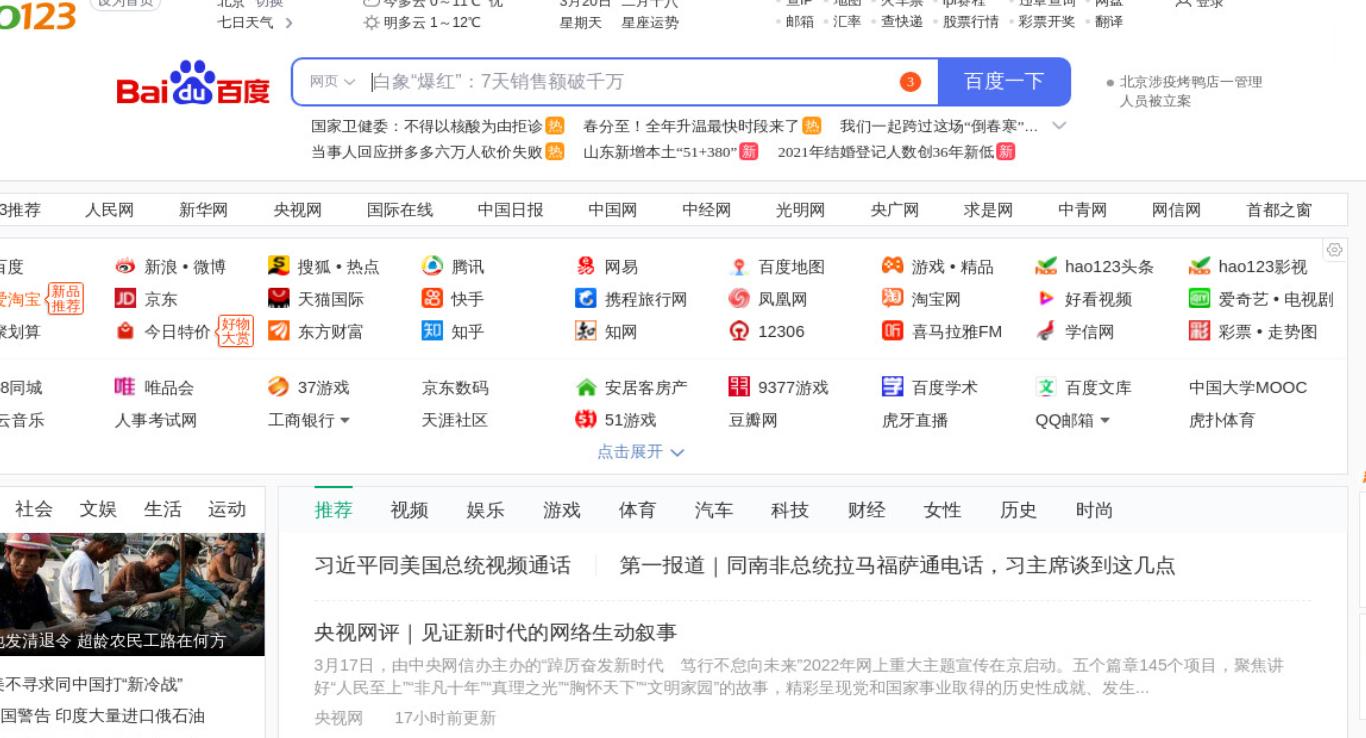This screenshot has width=1366, height=738.
Task: Click the green 爱奇艺 icon
Action: pyautogui.click(x=1199, y=299)
